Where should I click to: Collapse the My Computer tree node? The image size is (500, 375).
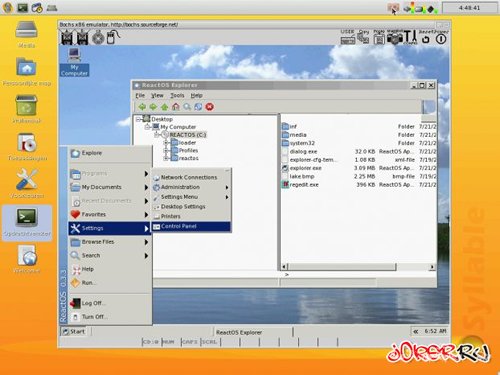(148, 127)
